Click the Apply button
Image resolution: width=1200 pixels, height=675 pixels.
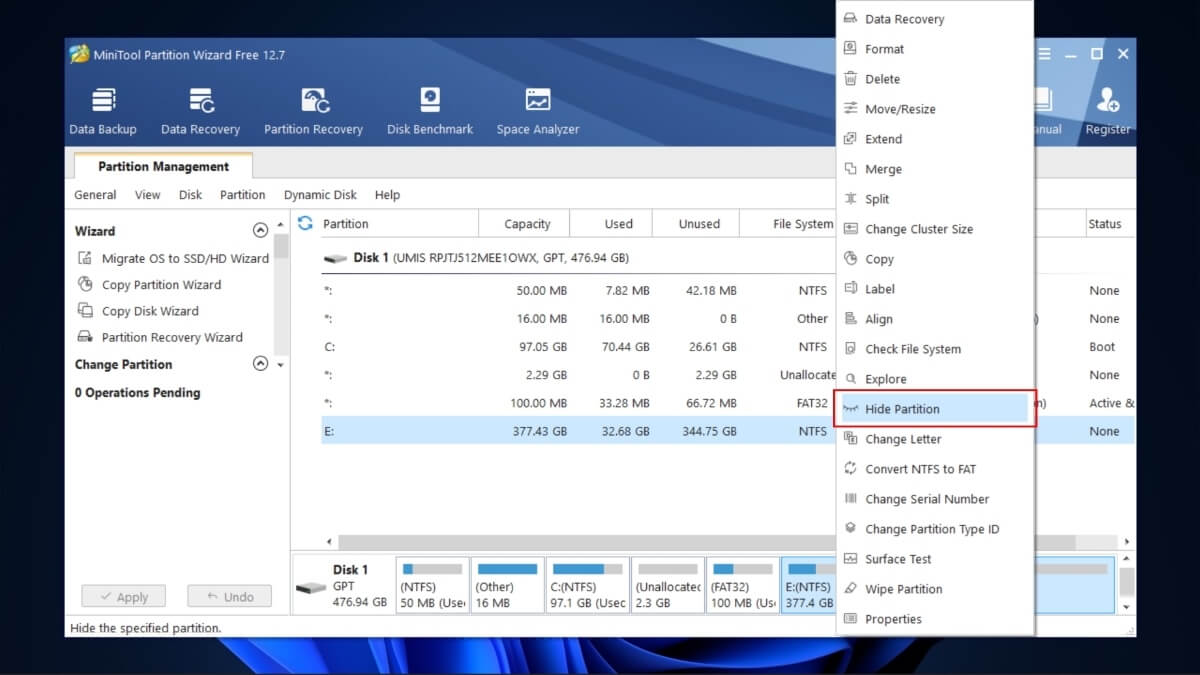pos(123,596)
